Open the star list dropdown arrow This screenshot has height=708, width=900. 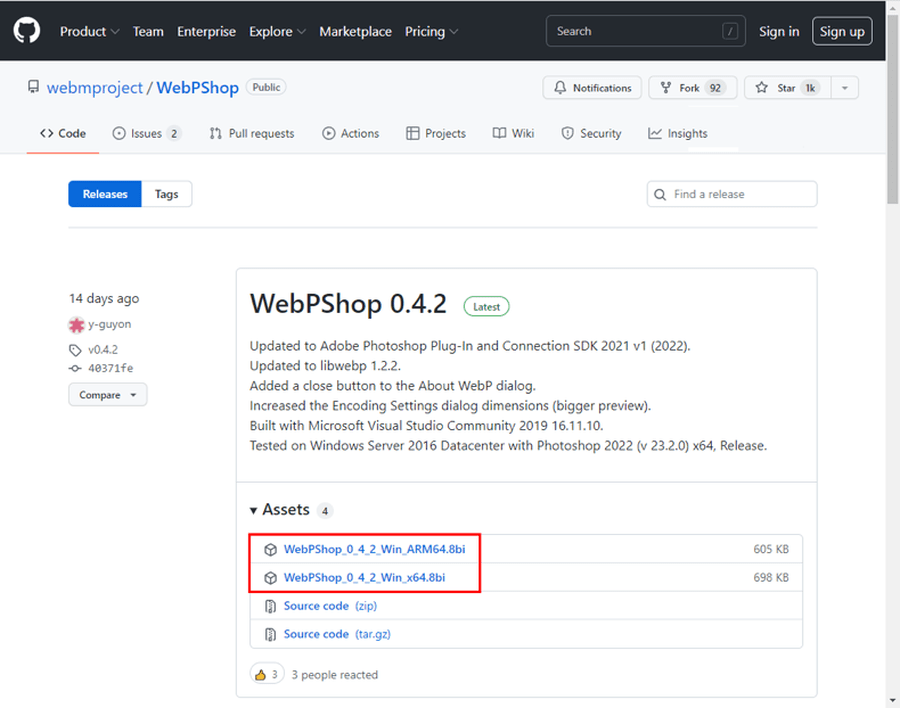point(845,88)
